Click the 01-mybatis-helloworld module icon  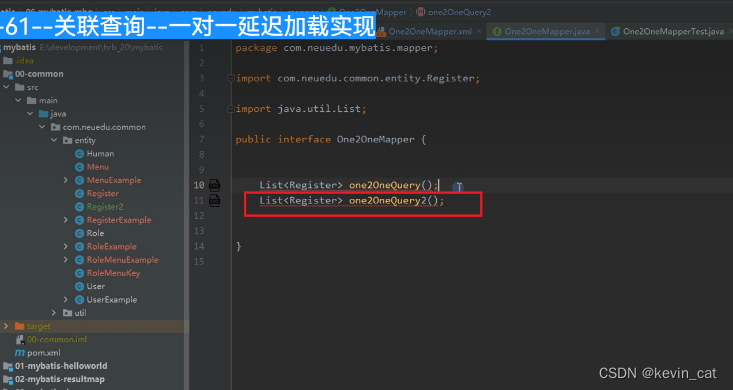8,366
